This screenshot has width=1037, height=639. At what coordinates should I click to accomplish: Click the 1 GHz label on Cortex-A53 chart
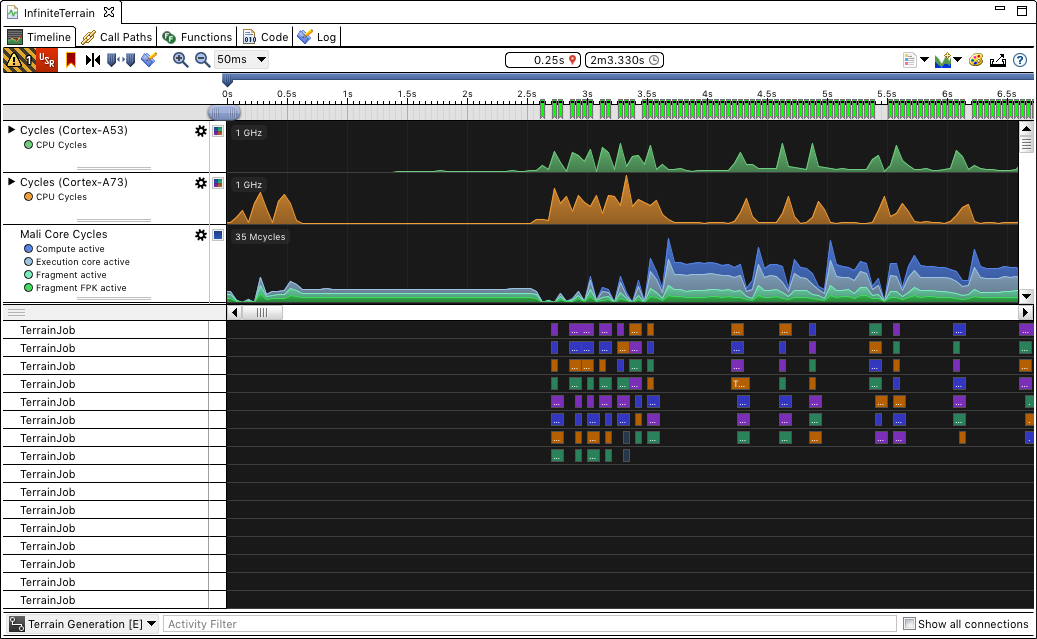[x=249, y=133]
